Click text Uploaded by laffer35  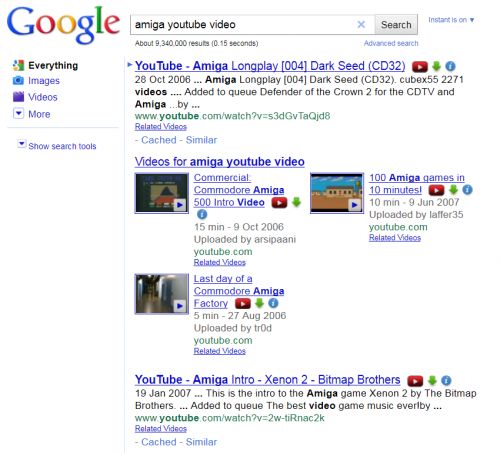pos(416,215)
